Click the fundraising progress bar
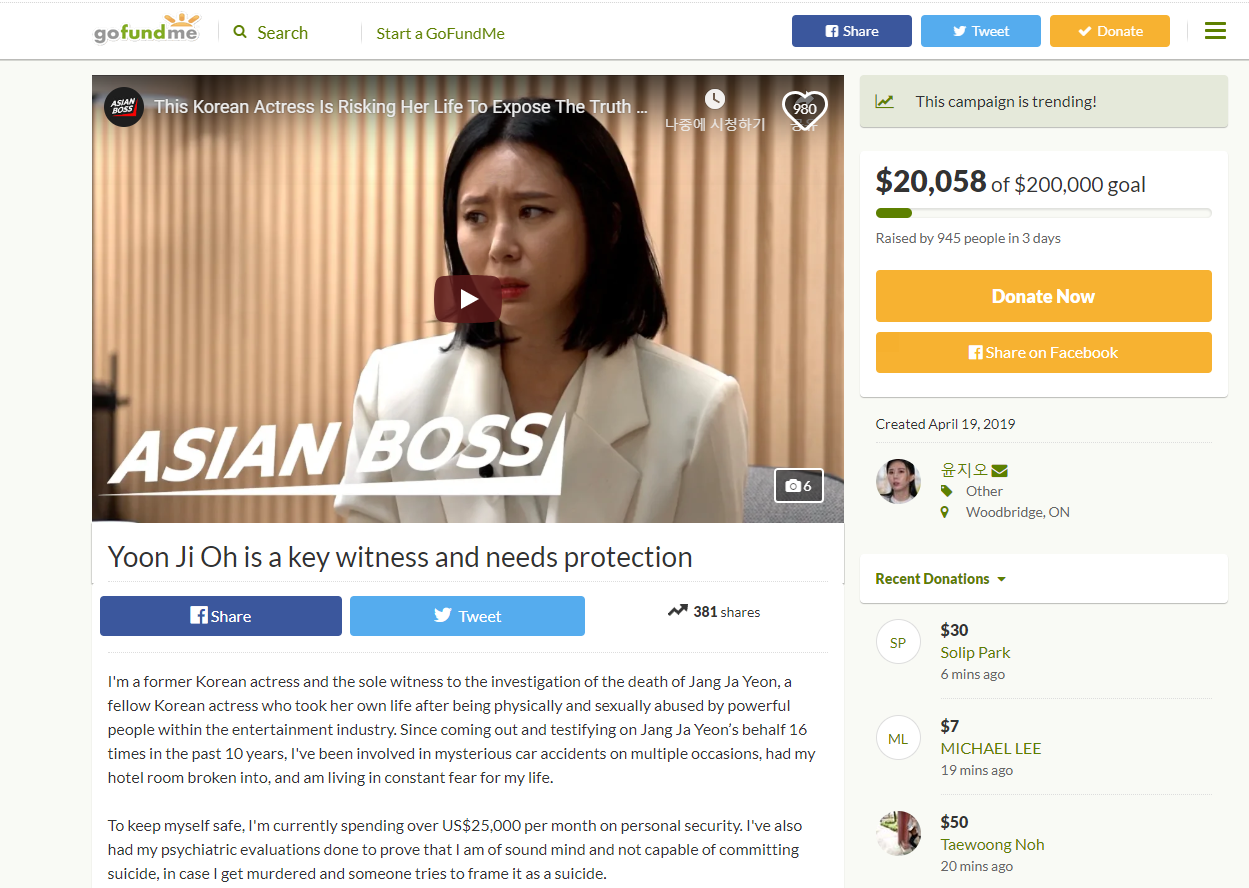The height and width of the screenshot is (888, 1249). (1043, 213)
